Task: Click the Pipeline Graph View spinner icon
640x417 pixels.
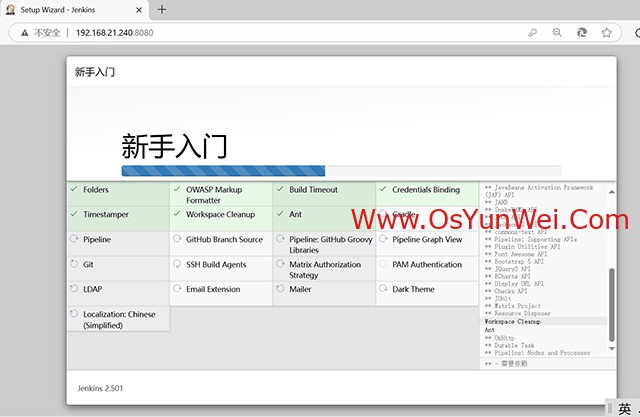Action: (x=383, y=239)
